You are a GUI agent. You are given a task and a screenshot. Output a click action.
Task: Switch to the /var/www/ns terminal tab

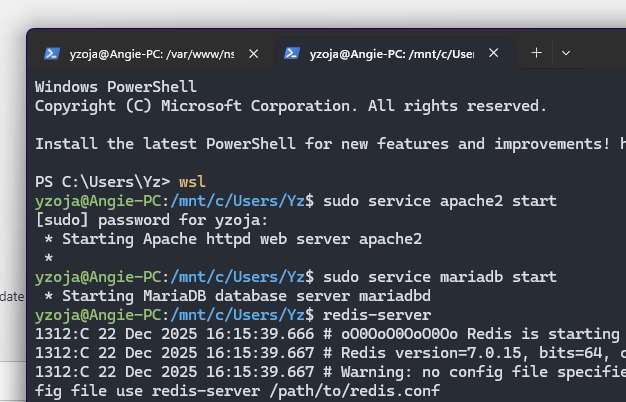tap(152, 53)
